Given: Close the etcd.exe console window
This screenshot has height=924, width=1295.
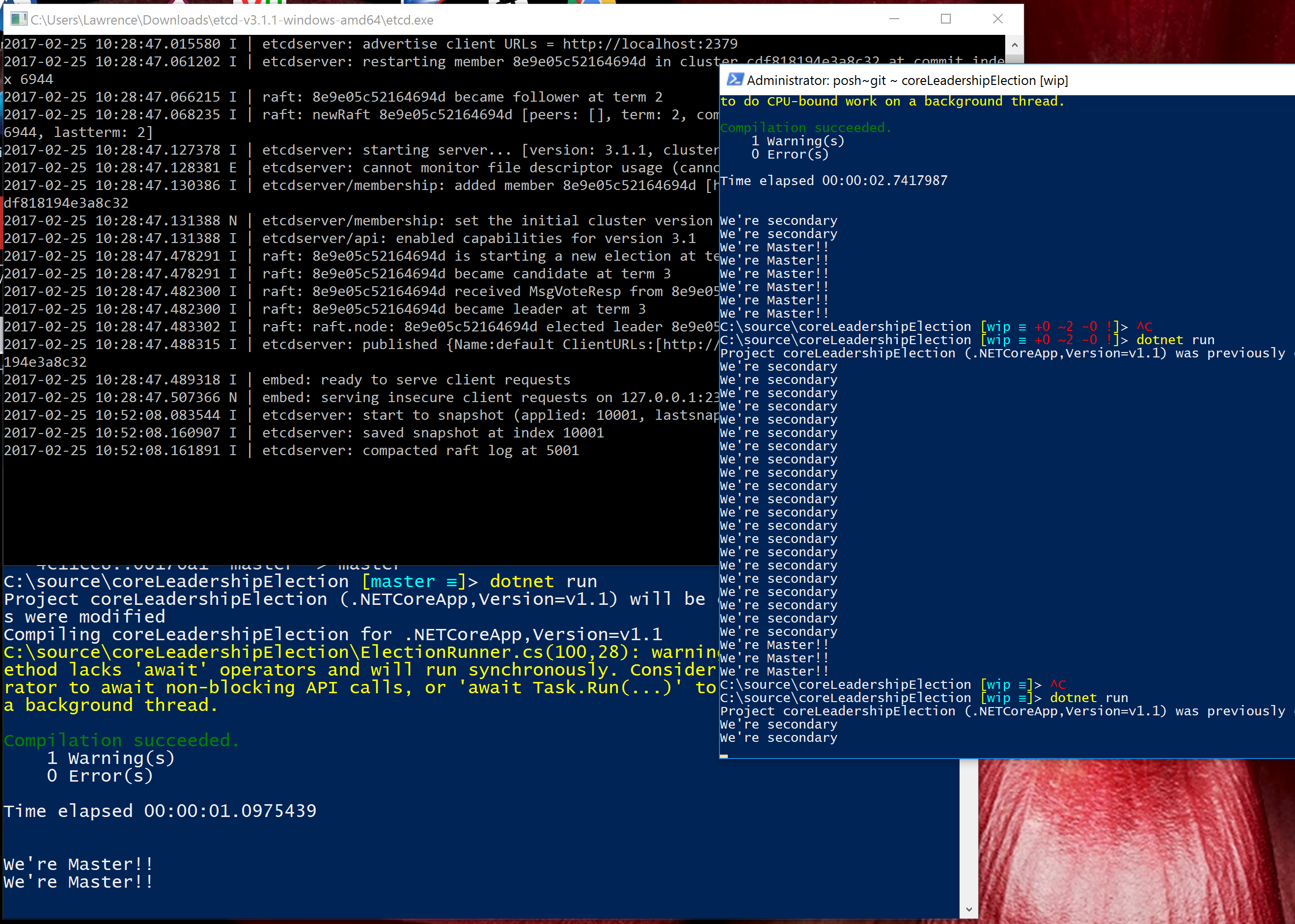Looking at the screenshot, I should pos(997,19).
